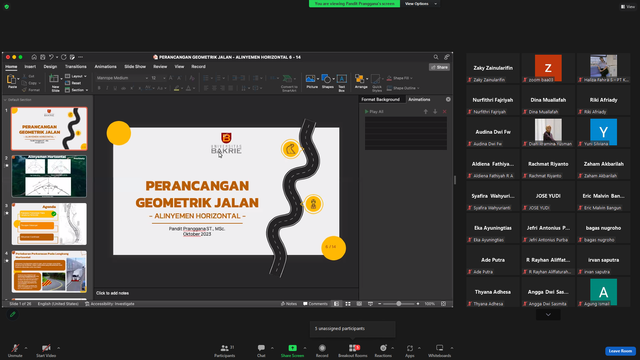The height and width of the screenshot is (360, 640).
Task: Open the Participants panel
Action: (224, 350)
